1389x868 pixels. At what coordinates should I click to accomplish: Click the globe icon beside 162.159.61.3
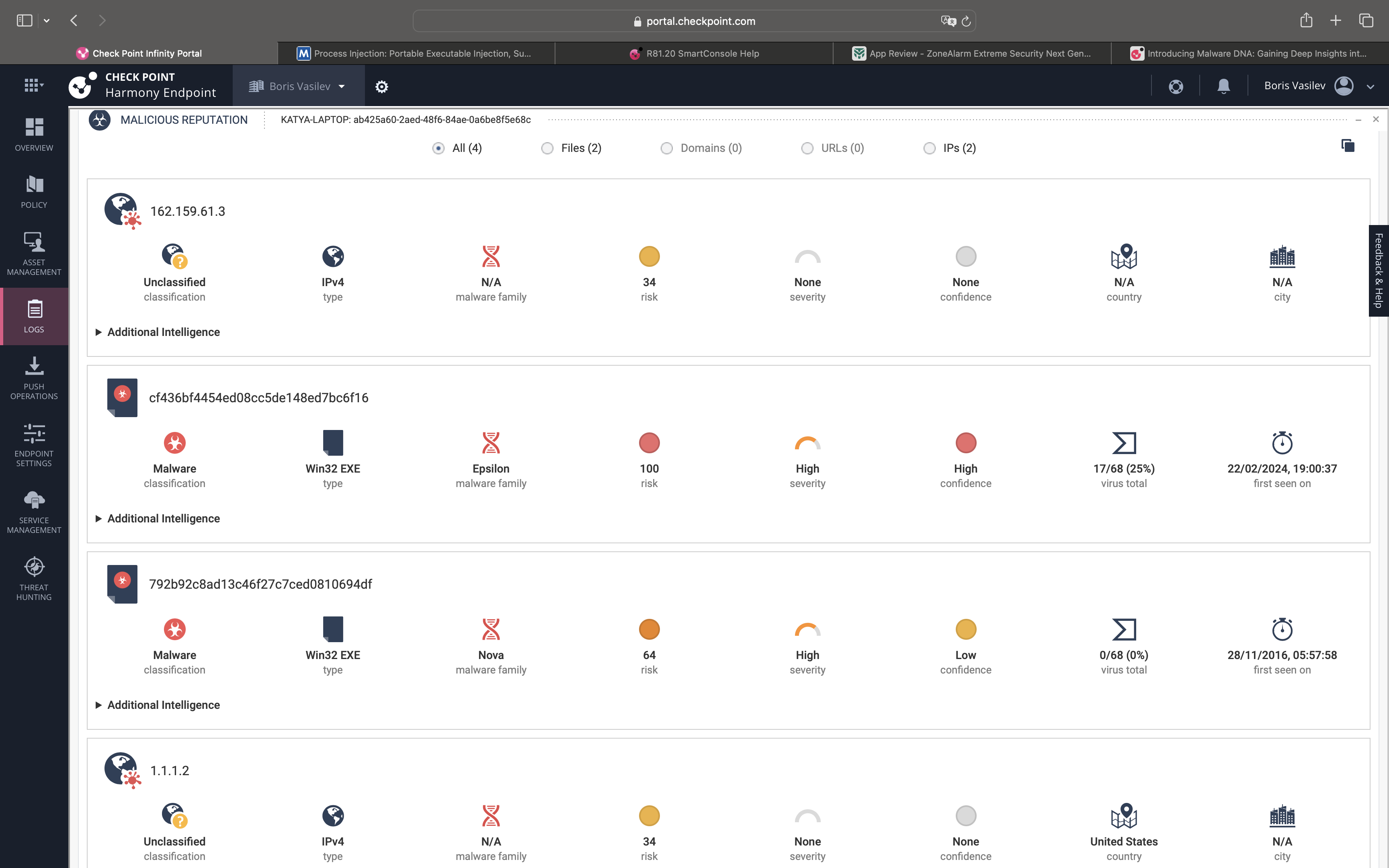click(x=122, y=211)
